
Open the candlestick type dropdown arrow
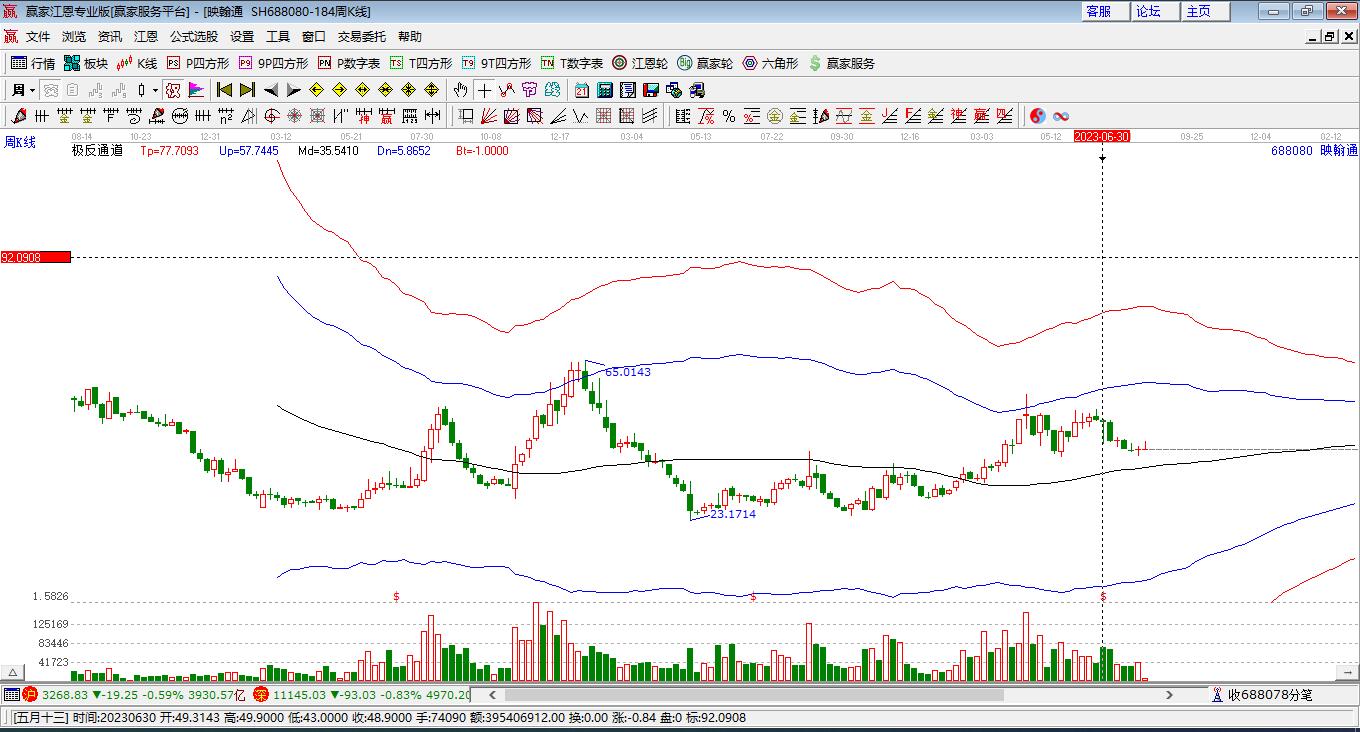pos(155,90)
